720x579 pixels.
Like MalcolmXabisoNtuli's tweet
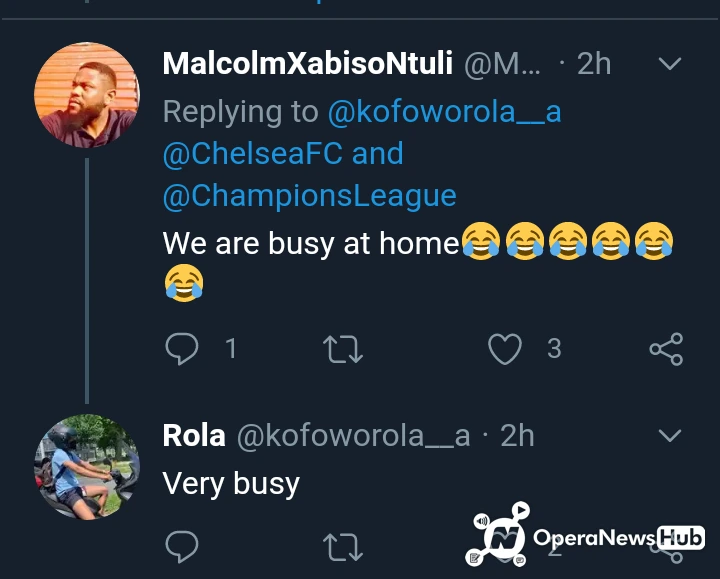(504, 348)
